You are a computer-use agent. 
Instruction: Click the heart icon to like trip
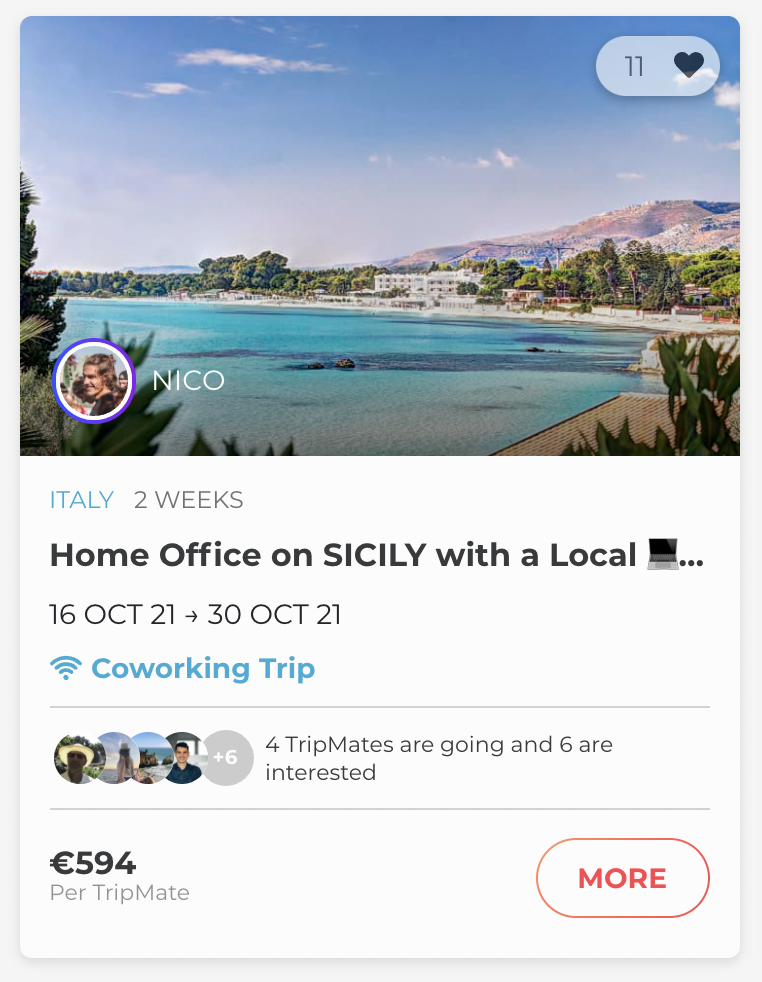click(x=688, y=66)
